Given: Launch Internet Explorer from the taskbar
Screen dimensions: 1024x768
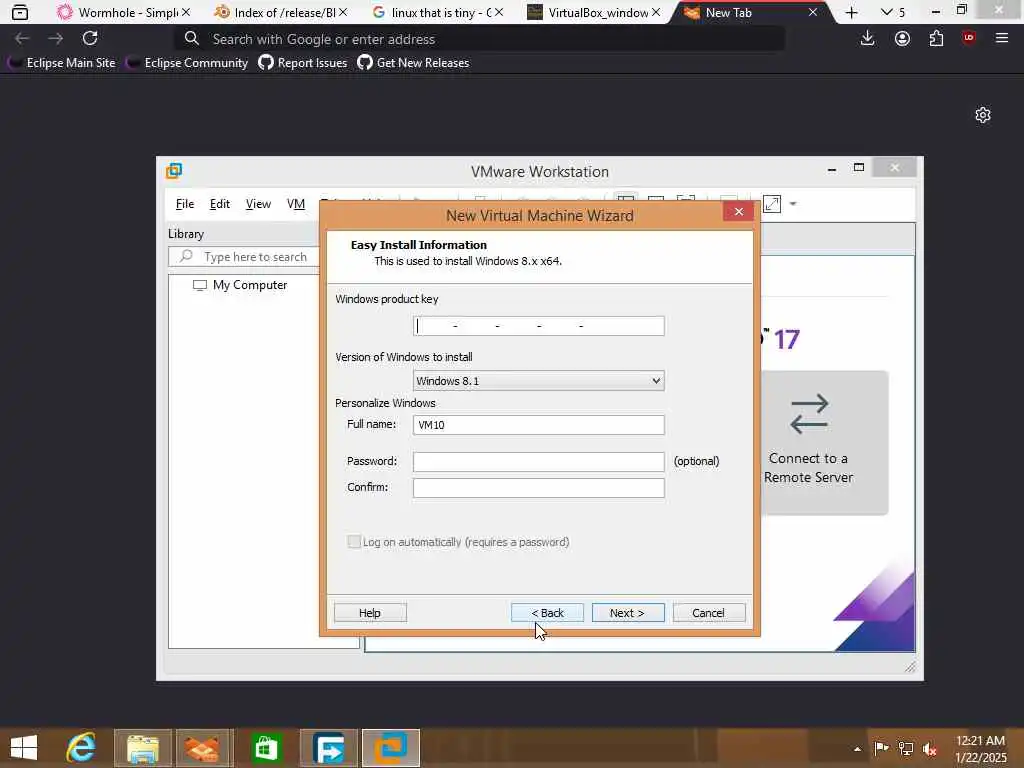Looking at the screenshot, I should pyautogui.click(x=82, y=748).
